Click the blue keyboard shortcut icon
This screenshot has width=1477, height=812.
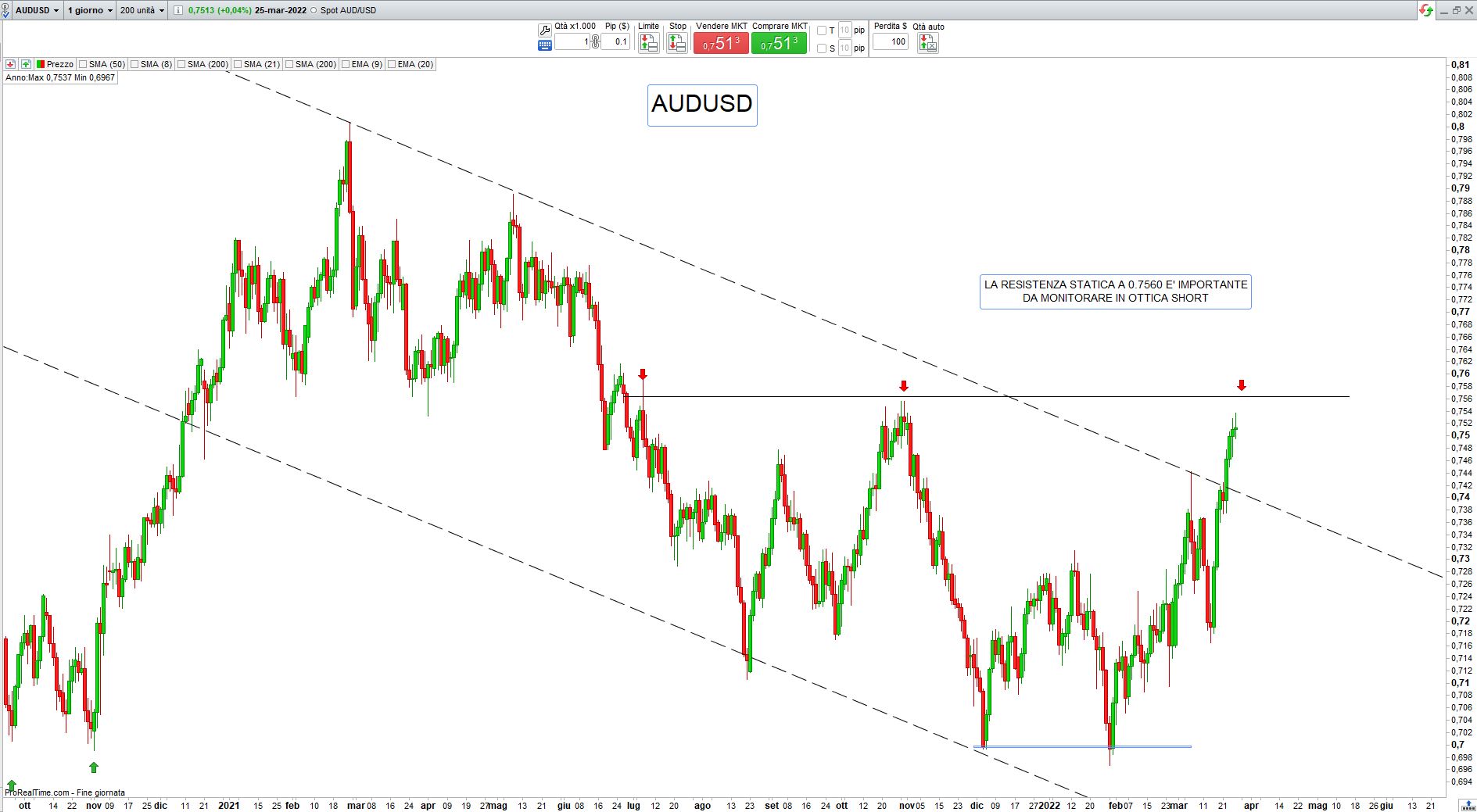point(545,45)
